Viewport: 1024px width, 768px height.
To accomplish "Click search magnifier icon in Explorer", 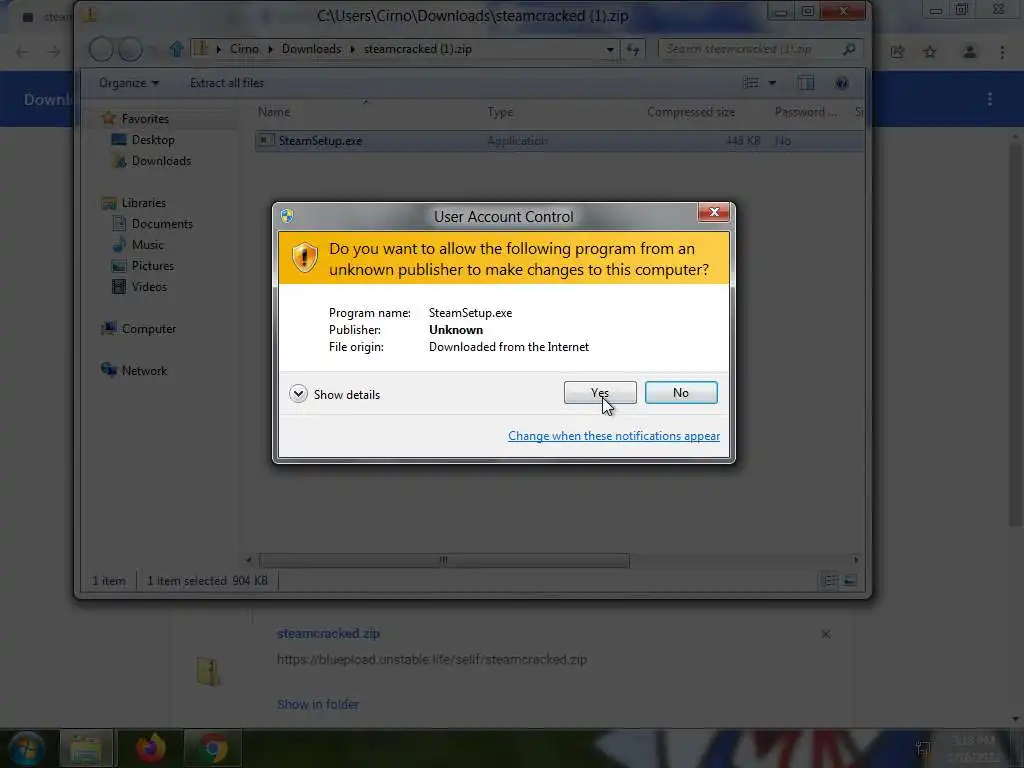I will click(849, 49).
